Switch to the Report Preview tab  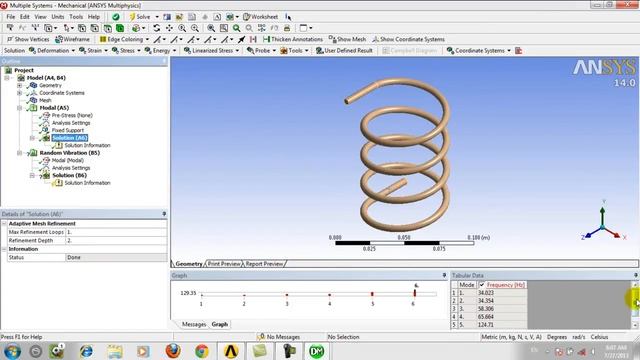264,264
